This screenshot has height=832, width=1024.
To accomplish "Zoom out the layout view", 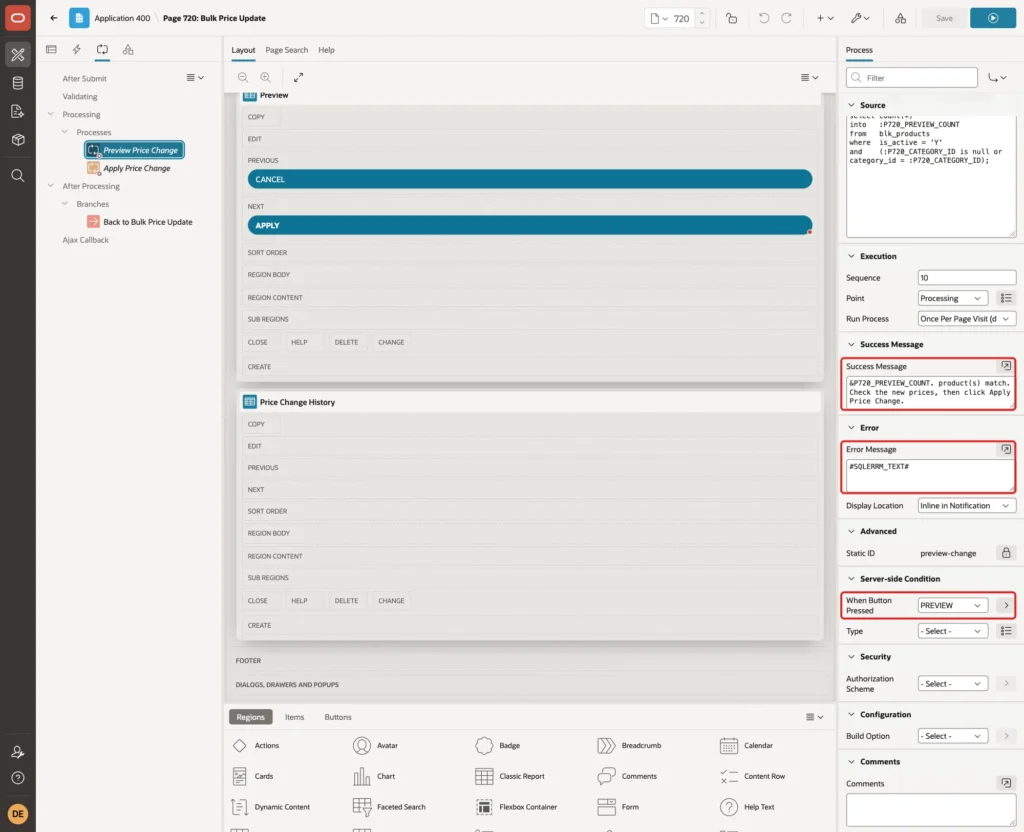I will [x=243, y=77].
